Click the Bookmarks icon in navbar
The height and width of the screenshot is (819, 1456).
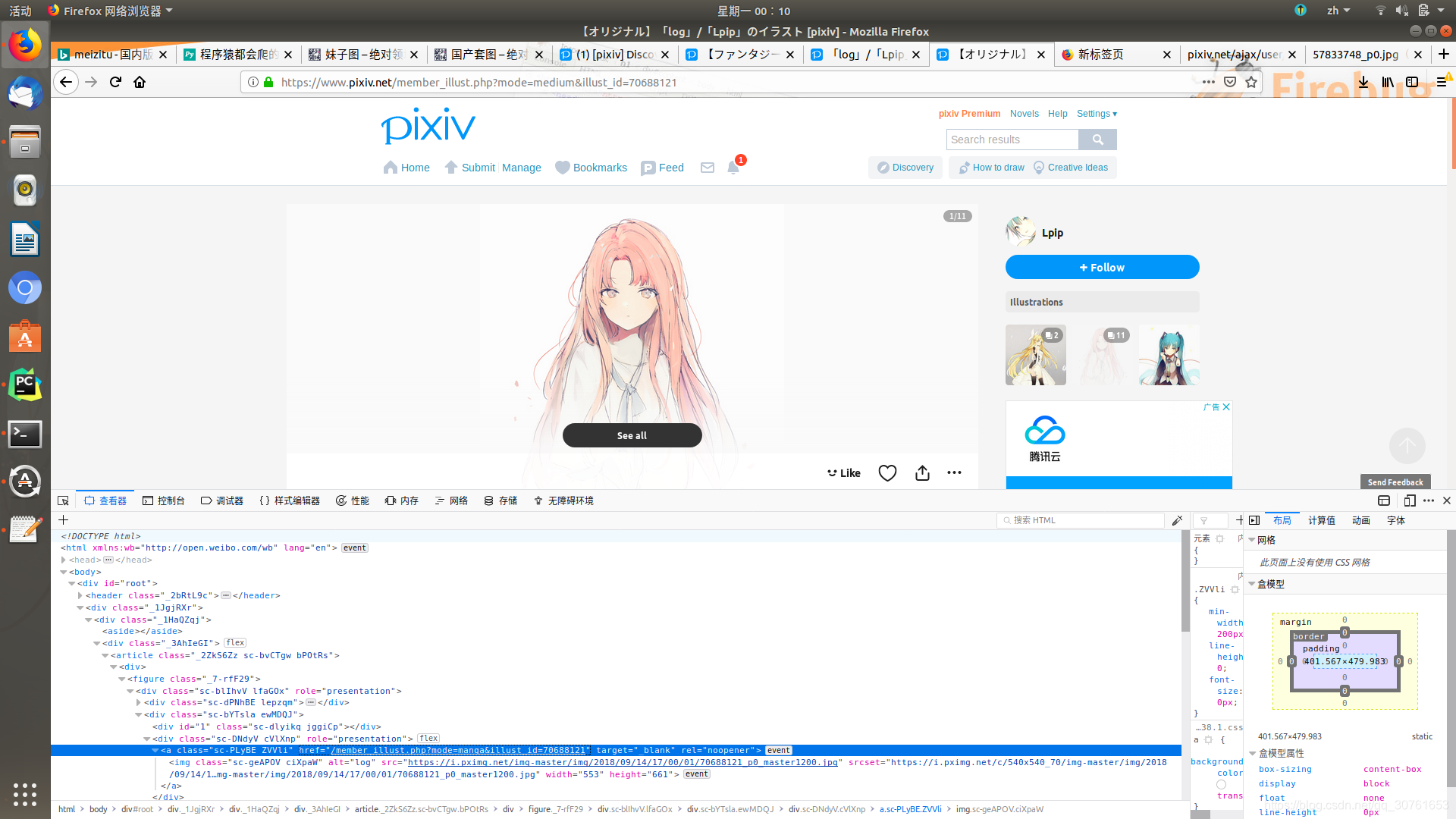point(562,168)
